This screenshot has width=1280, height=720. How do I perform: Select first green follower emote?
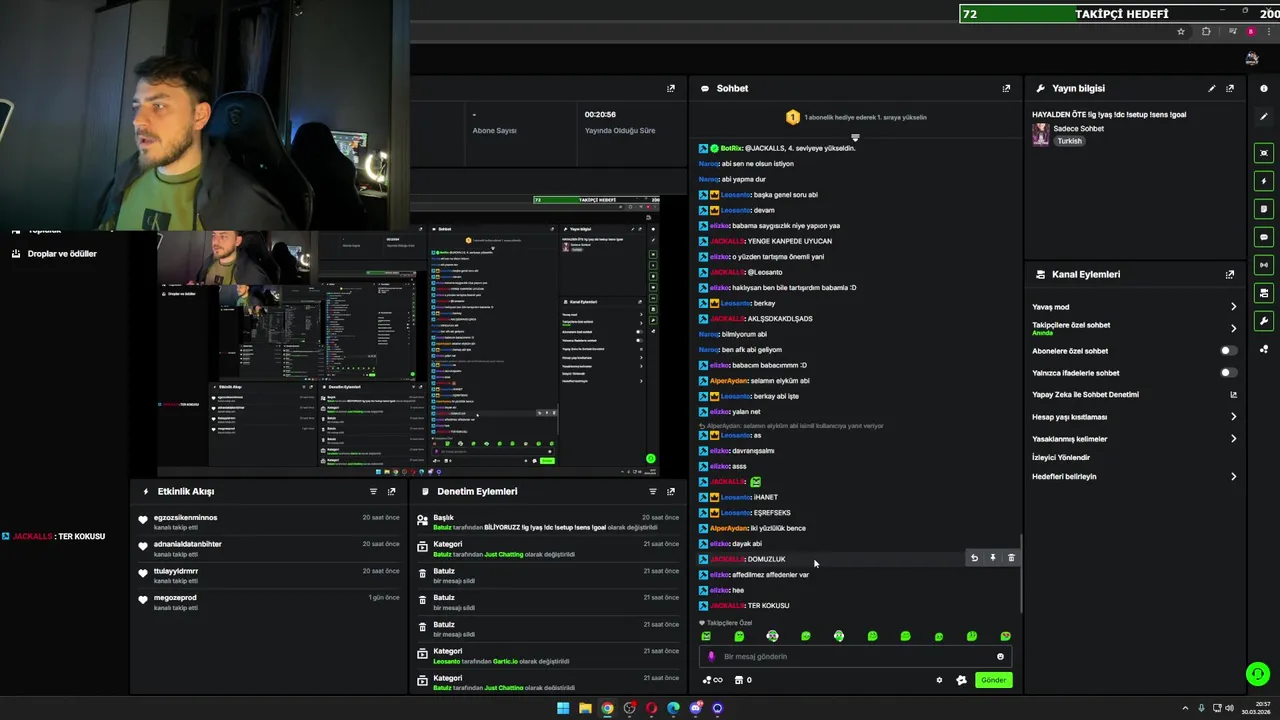(x=706, y=636)
